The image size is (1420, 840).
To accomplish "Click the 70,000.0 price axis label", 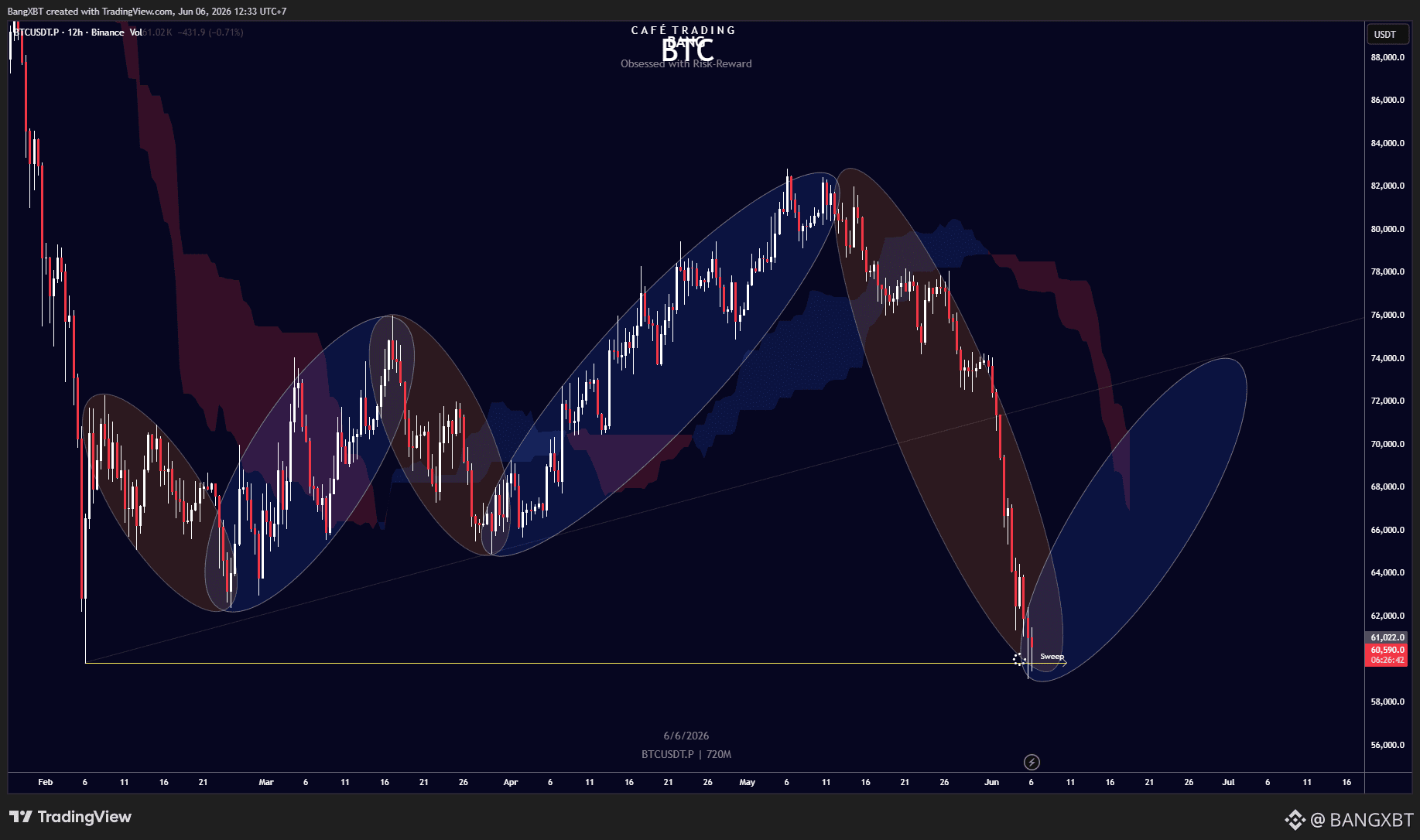I will pyautogui.click(x=1387, y=444).
